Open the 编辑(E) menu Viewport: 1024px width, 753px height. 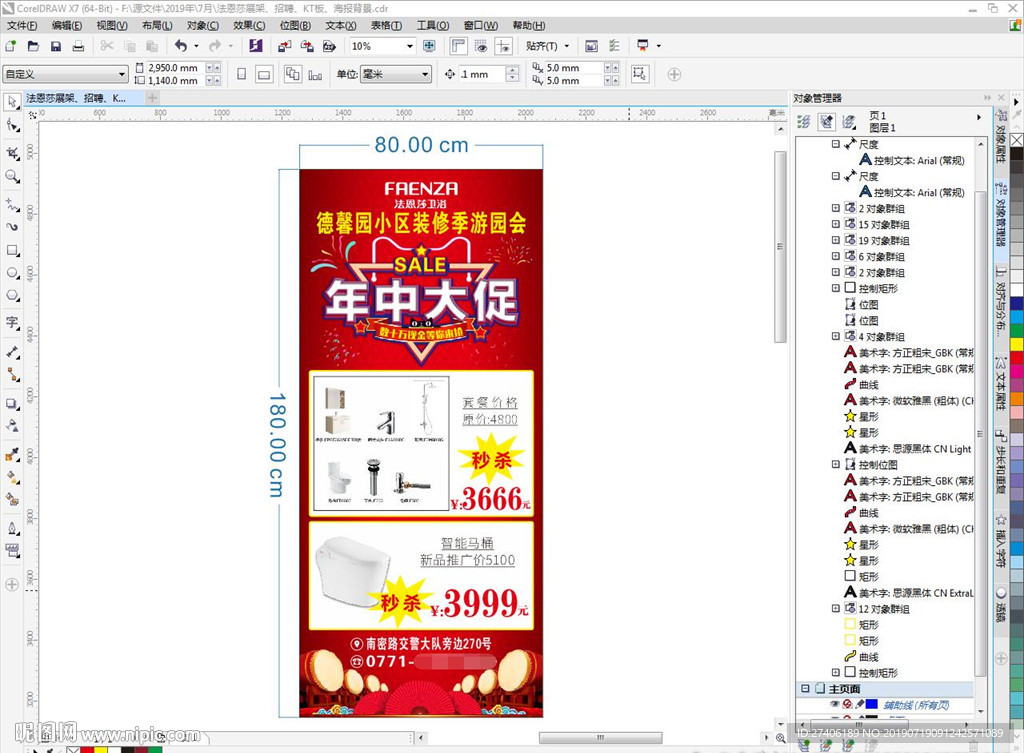tap(67, 25)
